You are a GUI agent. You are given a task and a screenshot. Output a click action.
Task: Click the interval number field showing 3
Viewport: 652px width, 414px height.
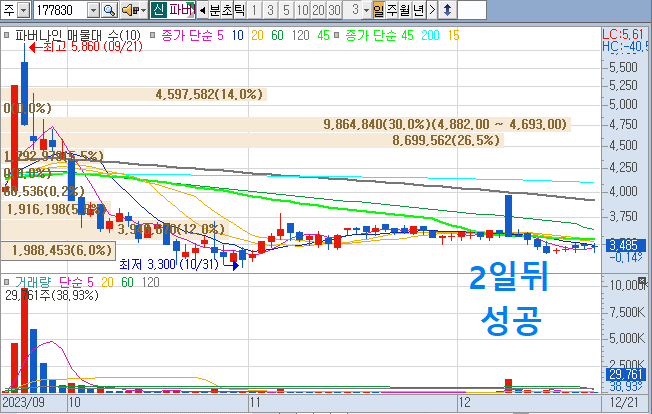tap(353, 10)
